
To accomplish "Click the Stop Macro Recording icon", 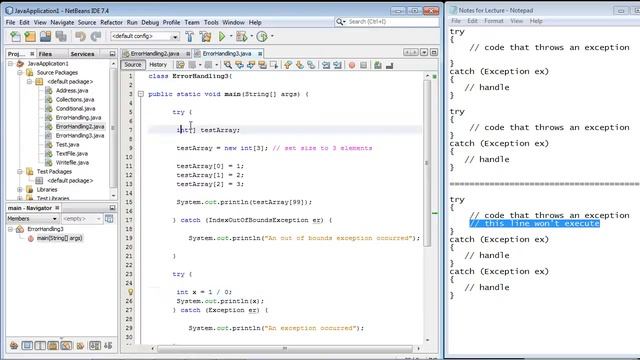I will (x=363, y=65).
